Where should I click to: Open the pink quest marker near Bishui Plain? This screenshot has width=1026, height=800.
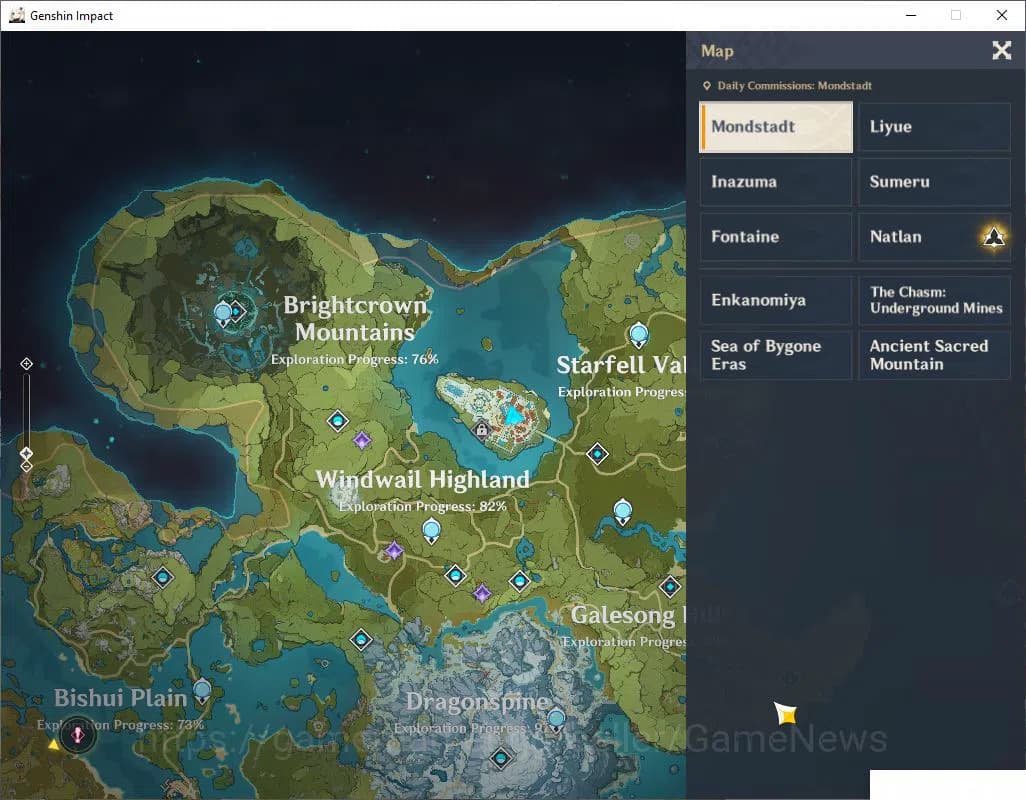click(x=78, y=735)
